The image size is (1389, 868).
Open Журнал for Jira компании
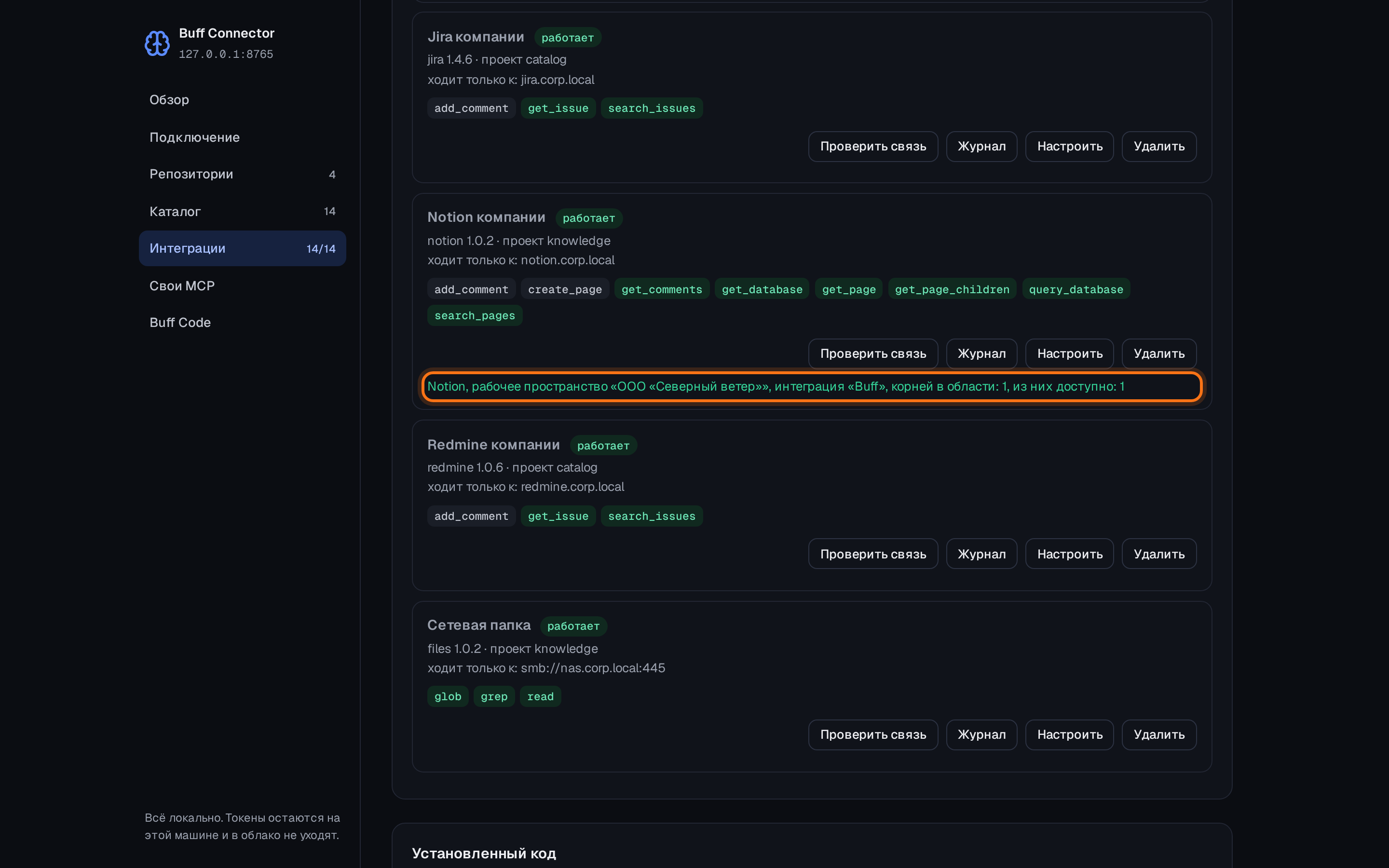coord(981,147)
